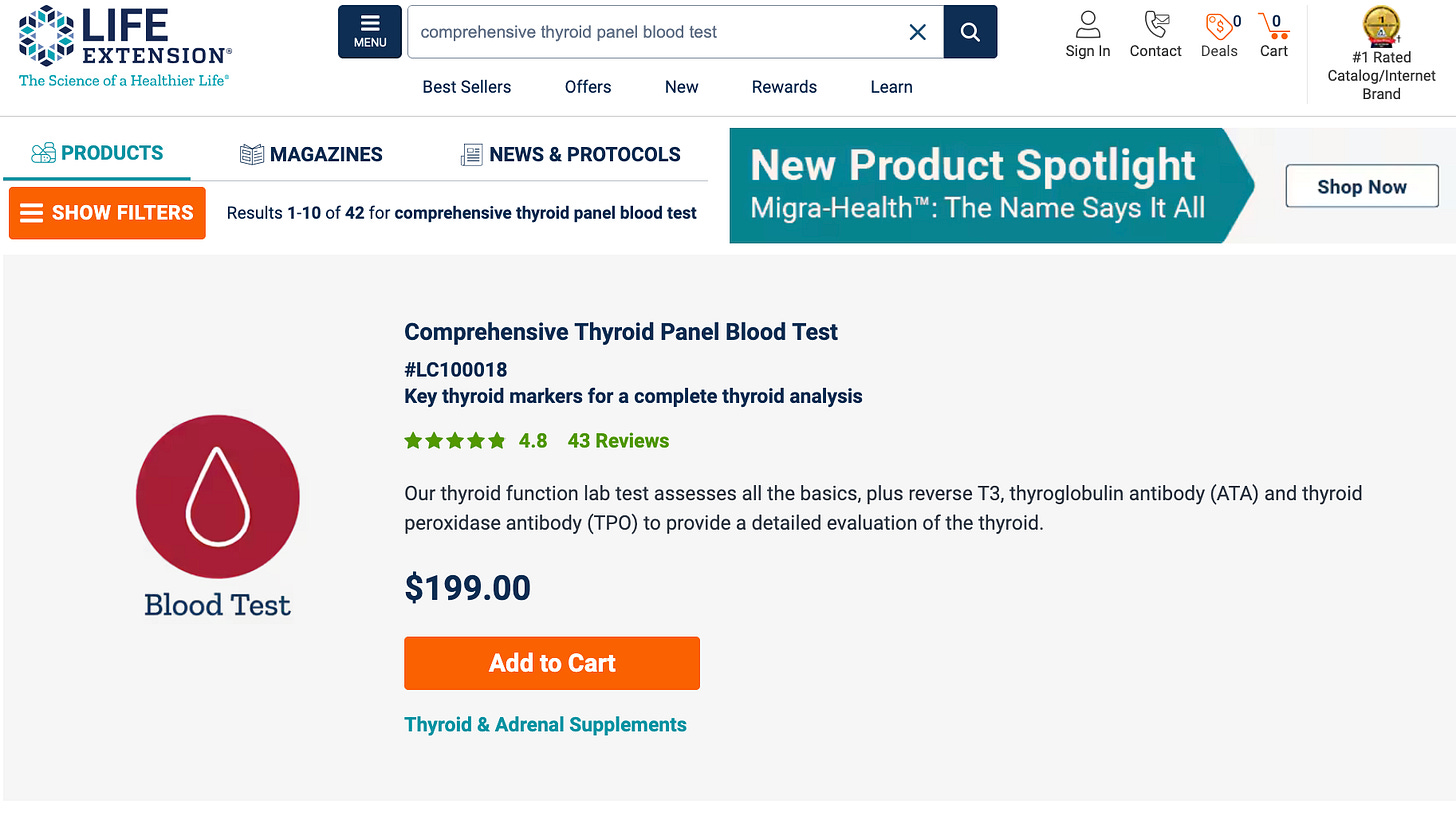The height and width of the screenshot is (817, 1456).
Task: Expand SHOW FILTERS panel
Action: click(x=107, y=213)
